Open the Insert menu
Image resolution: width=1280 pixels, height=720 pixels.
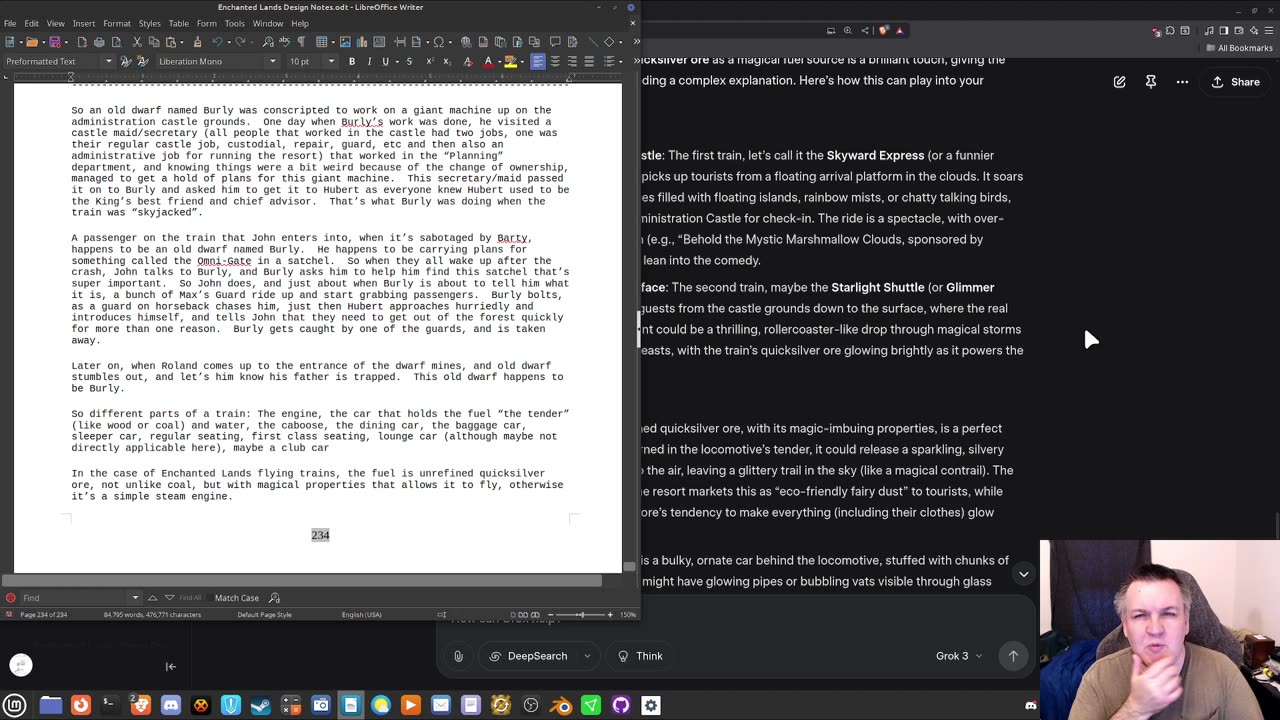84,23
